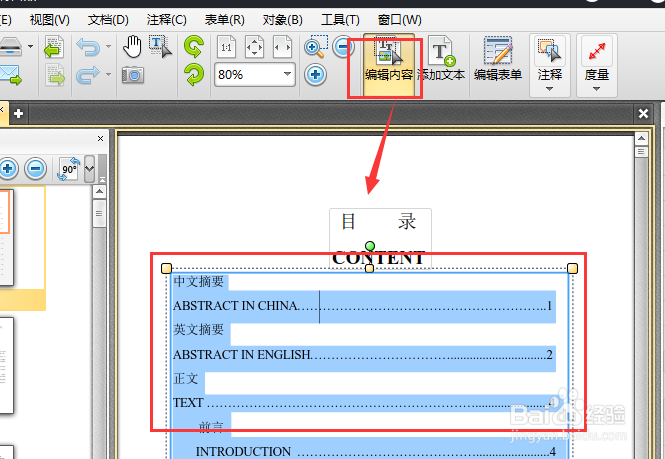Click the Fit Page view icon
Image resolution: width=665 pixels, height=459 pixels.
[x=254, y=47]
